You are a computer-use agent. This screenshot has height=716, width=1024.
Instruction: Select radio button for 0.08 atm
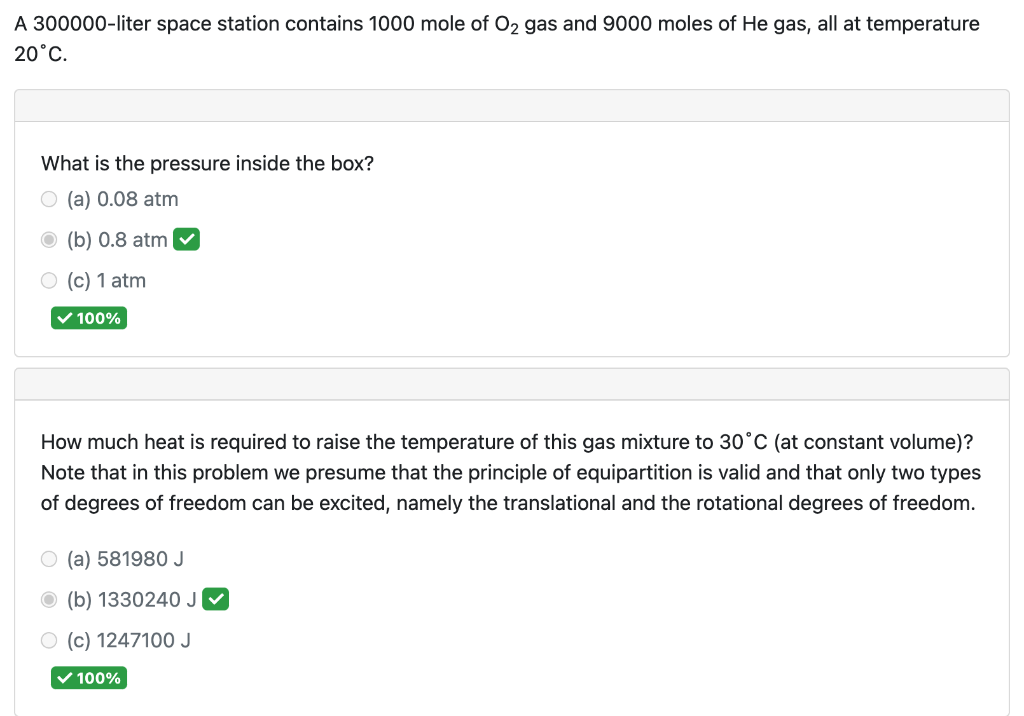point(49,199)
